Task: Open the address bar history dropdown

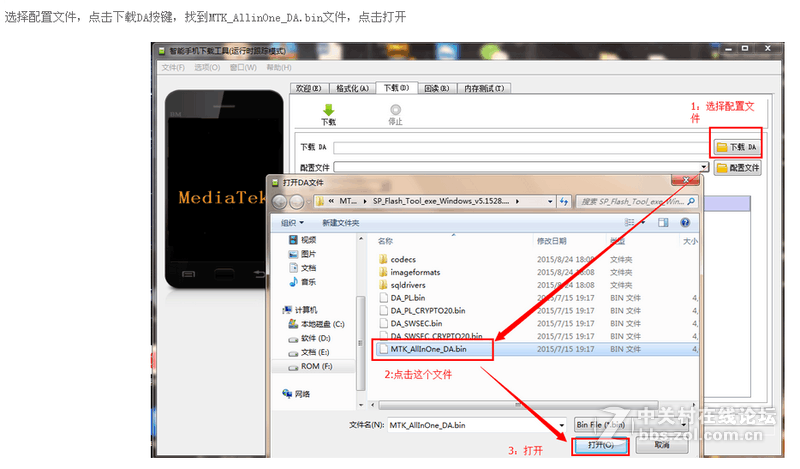Action: (x=550, y=202)
